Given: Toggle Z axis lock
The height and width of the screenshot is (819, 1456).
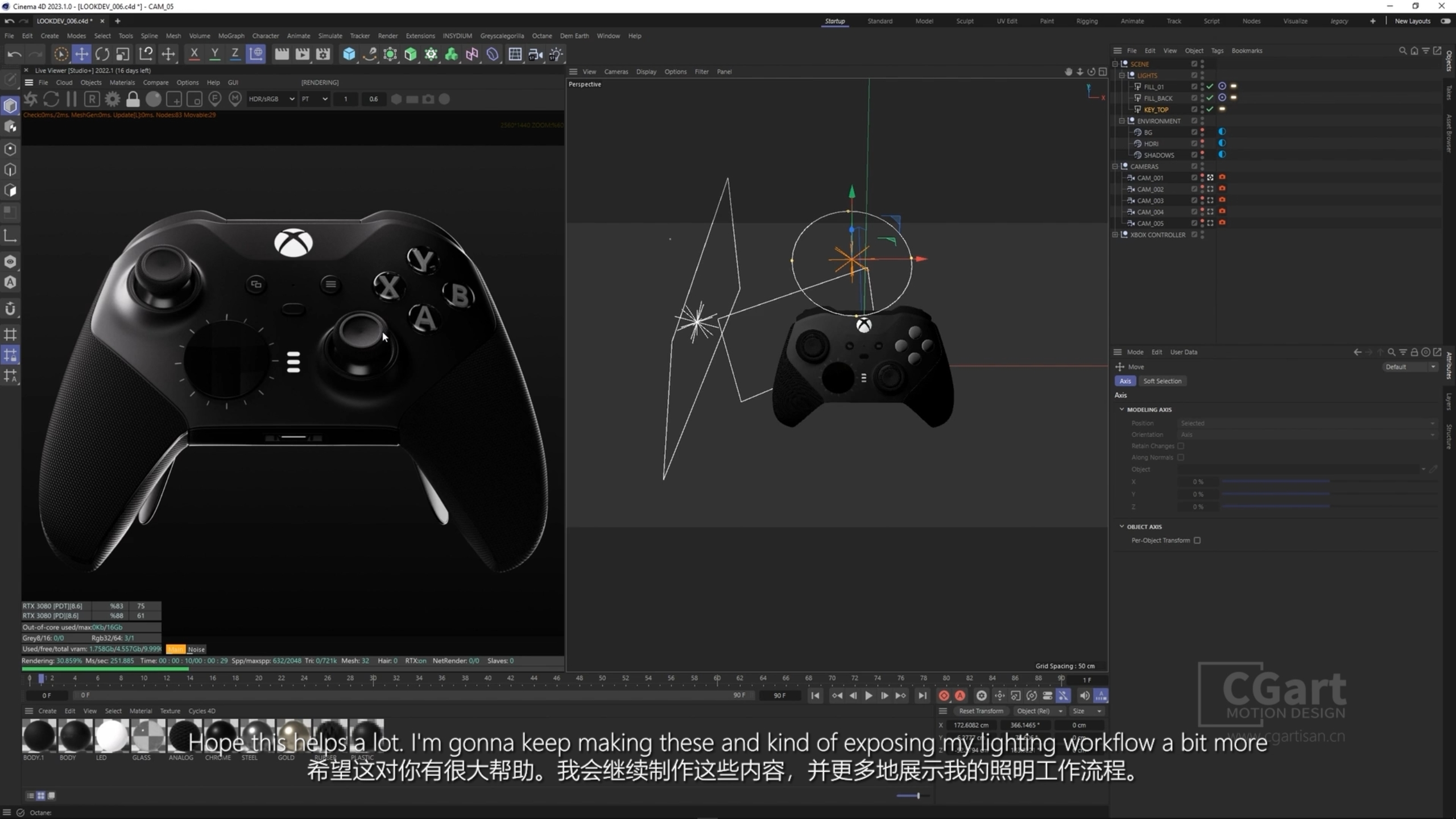Looking at the screenshot, I should (x=235, y=54).
